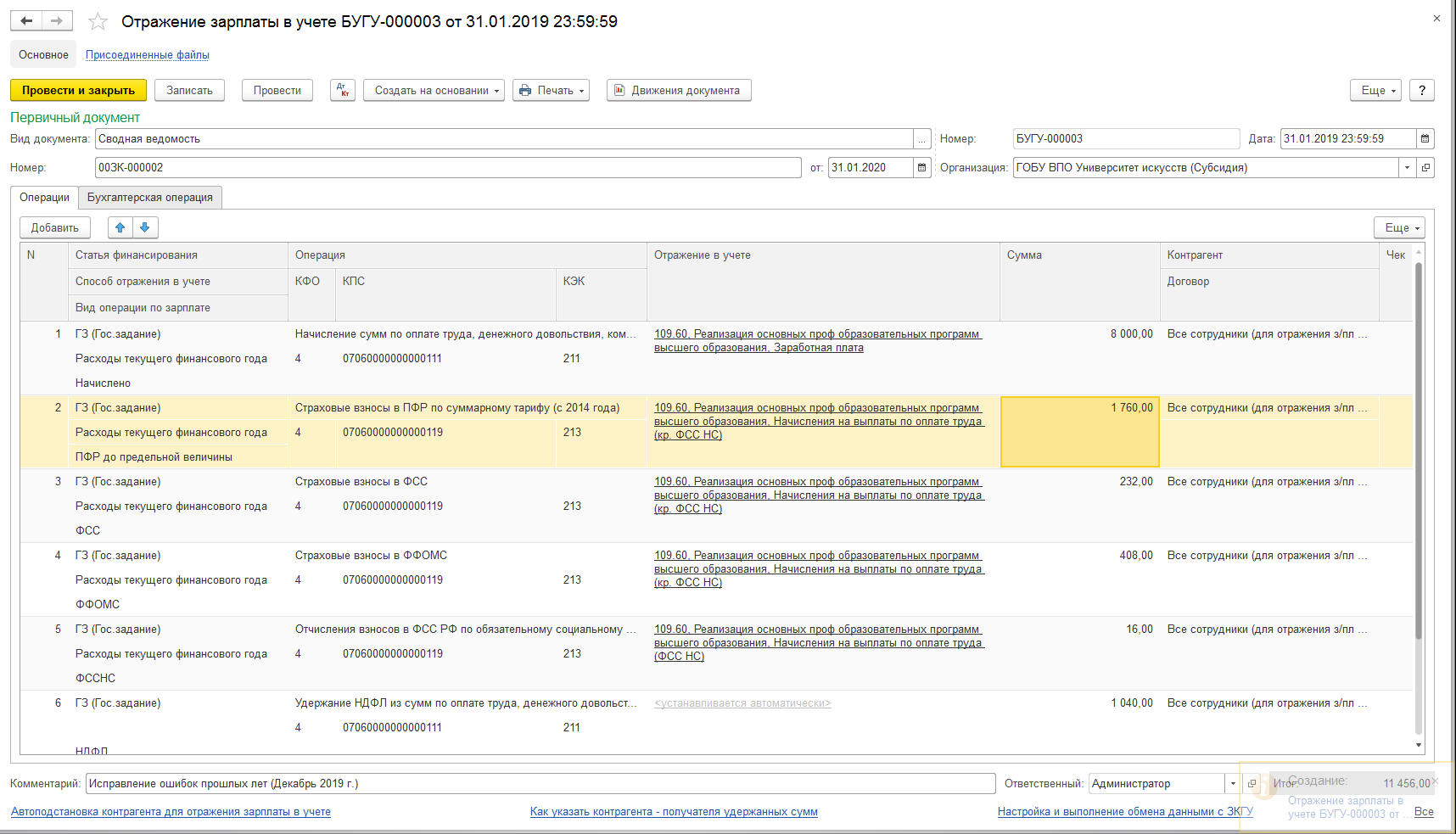The width and height of the screenshot is (1456, 834).
Task: Select the Сумма cell 1 040,00
Action: (x=1080, y=722)
